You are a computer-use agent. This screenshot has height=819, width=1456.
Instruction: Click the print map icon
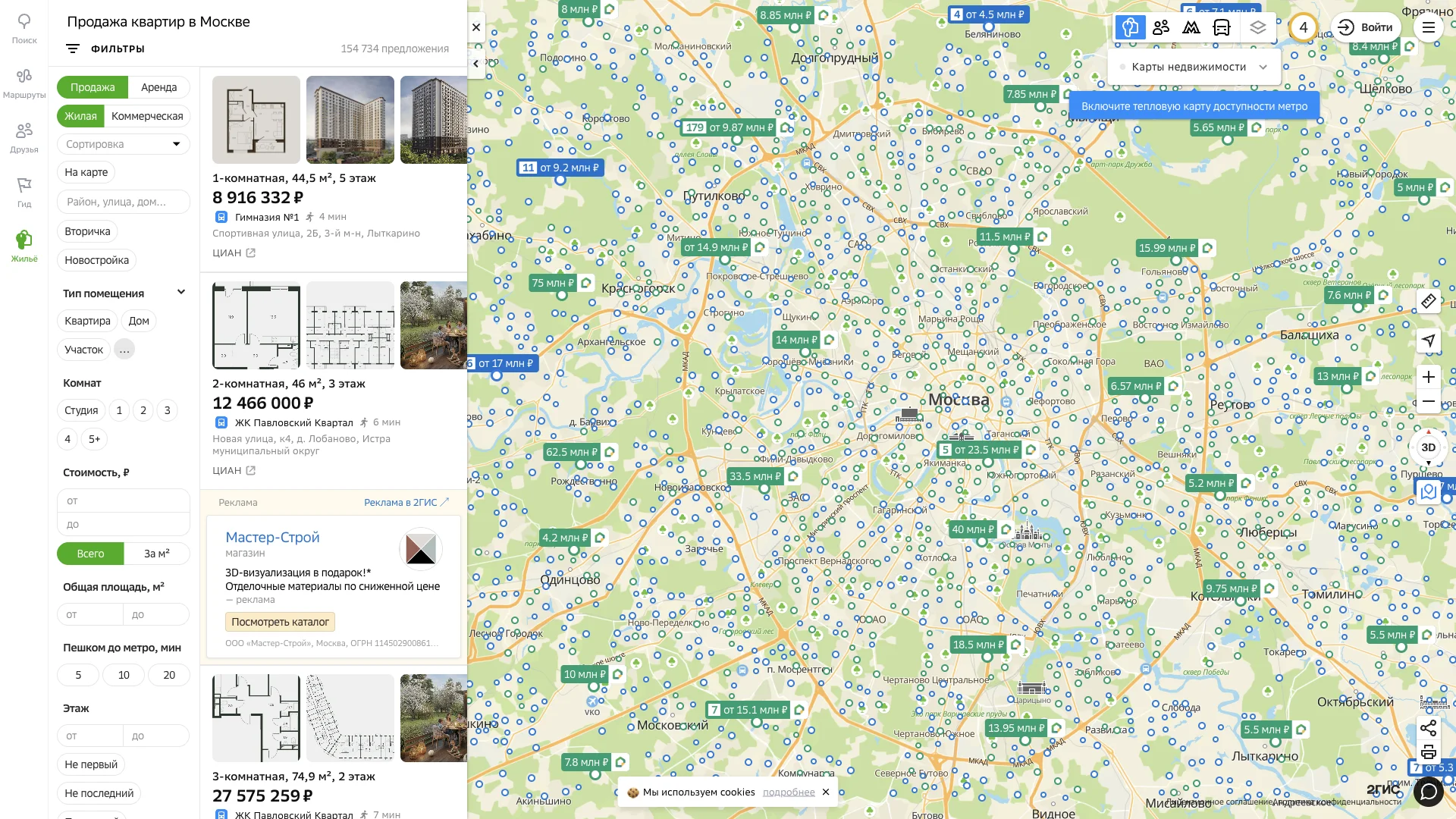1428,752
